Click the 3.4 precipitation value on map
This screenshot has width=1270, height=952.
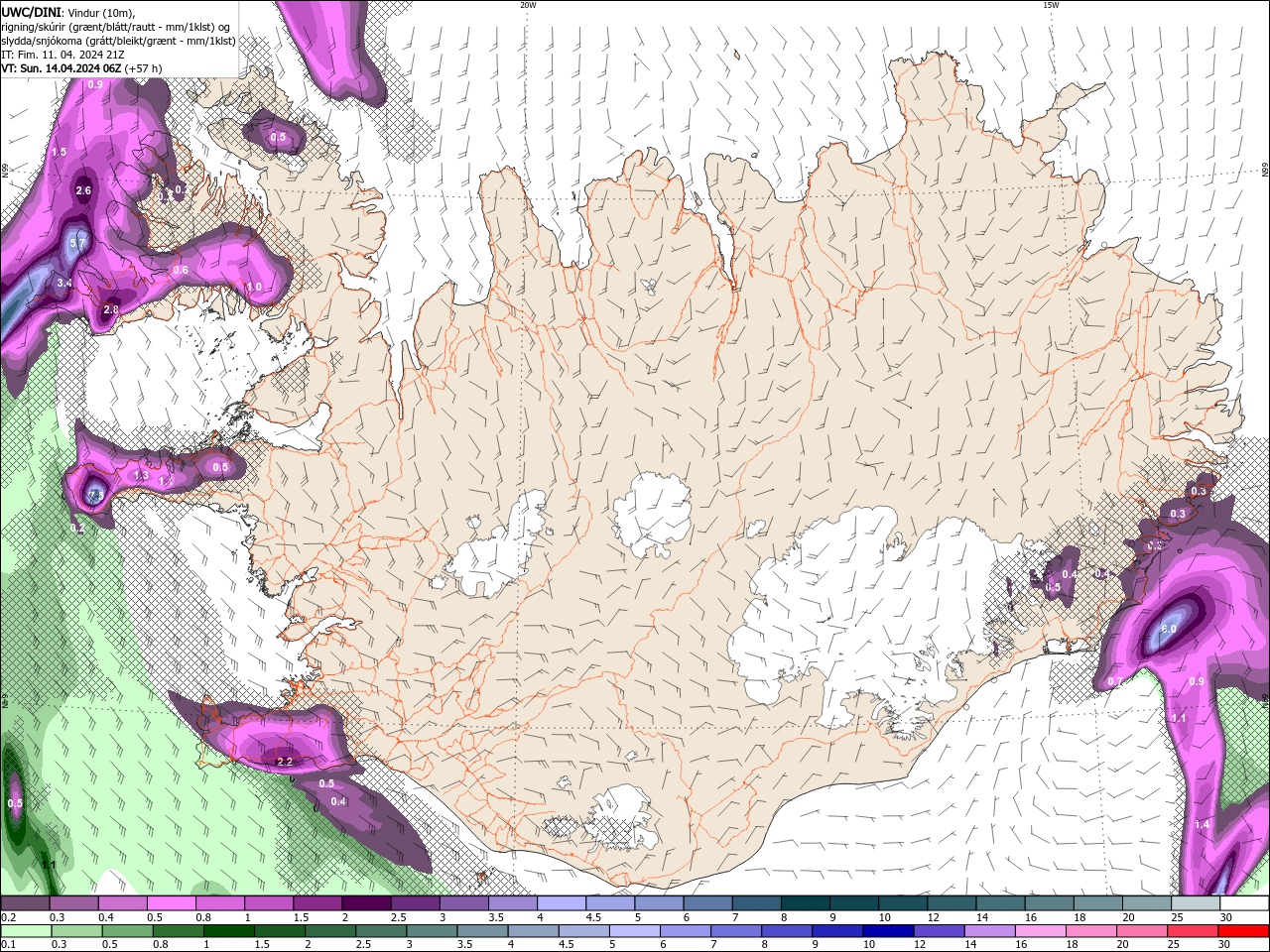[64, 284]
